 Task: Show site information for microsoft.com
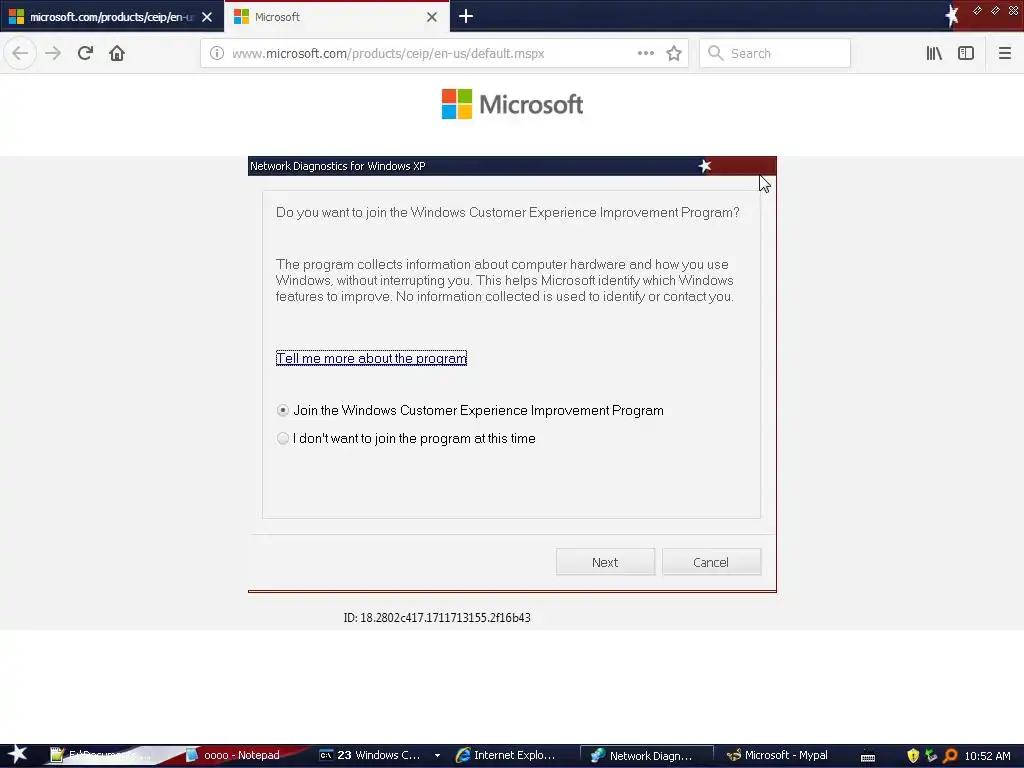pyautogui.click(x=217, y=53)
